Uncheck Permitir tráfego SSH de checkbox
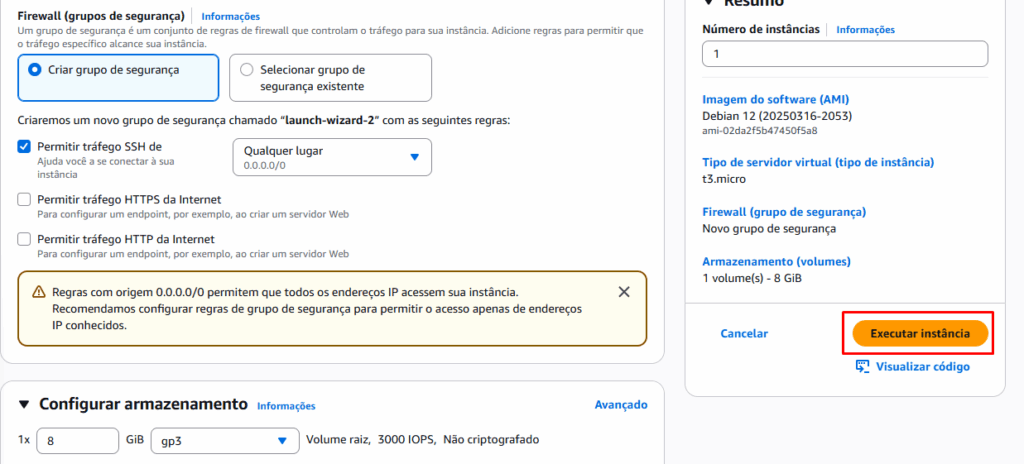Viewport: 1024px width, 464px height. 24,147
